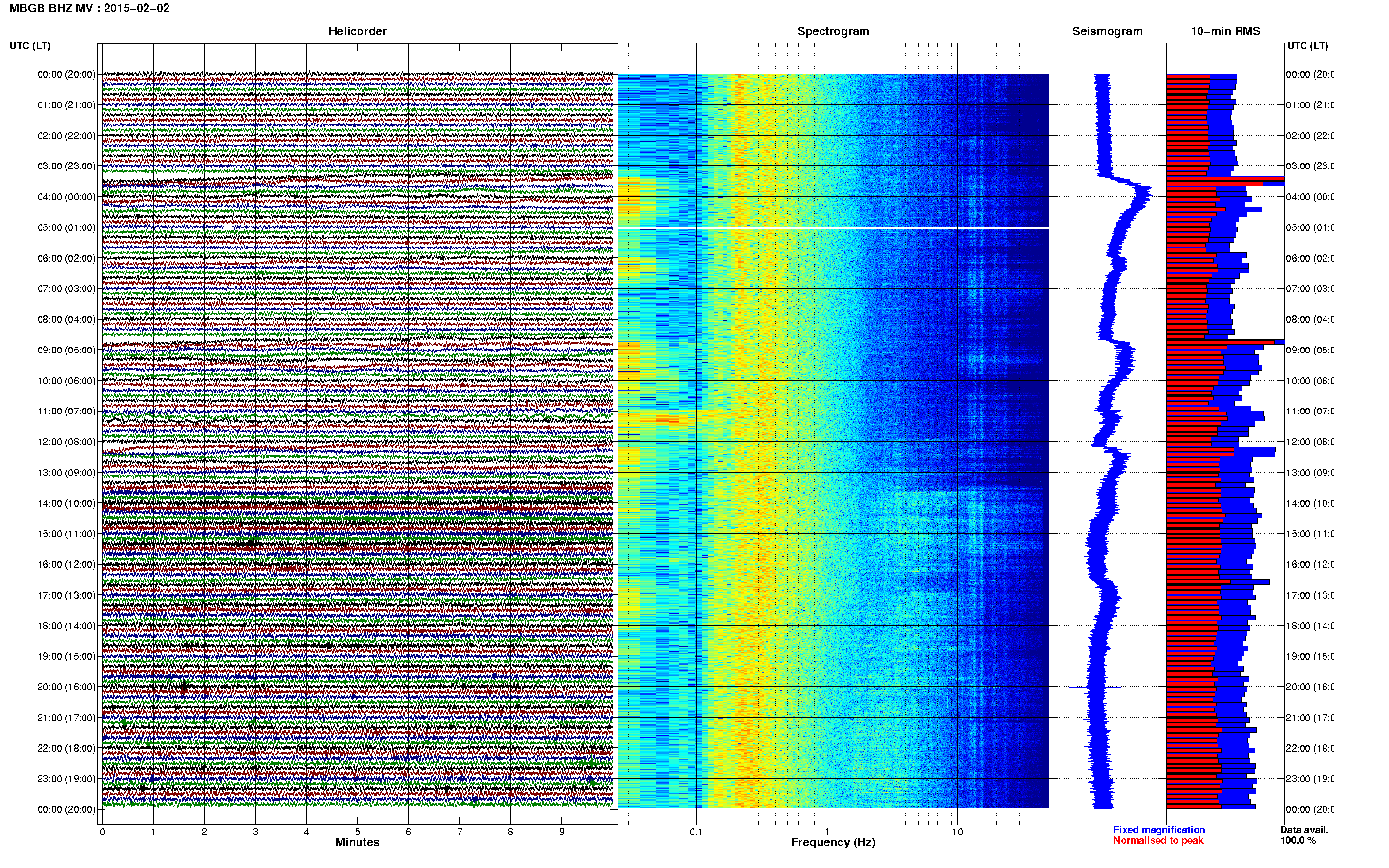
Task: Click left time label 17:00 (13:00)
Action: pyautogui.click(x=66, y=595)
